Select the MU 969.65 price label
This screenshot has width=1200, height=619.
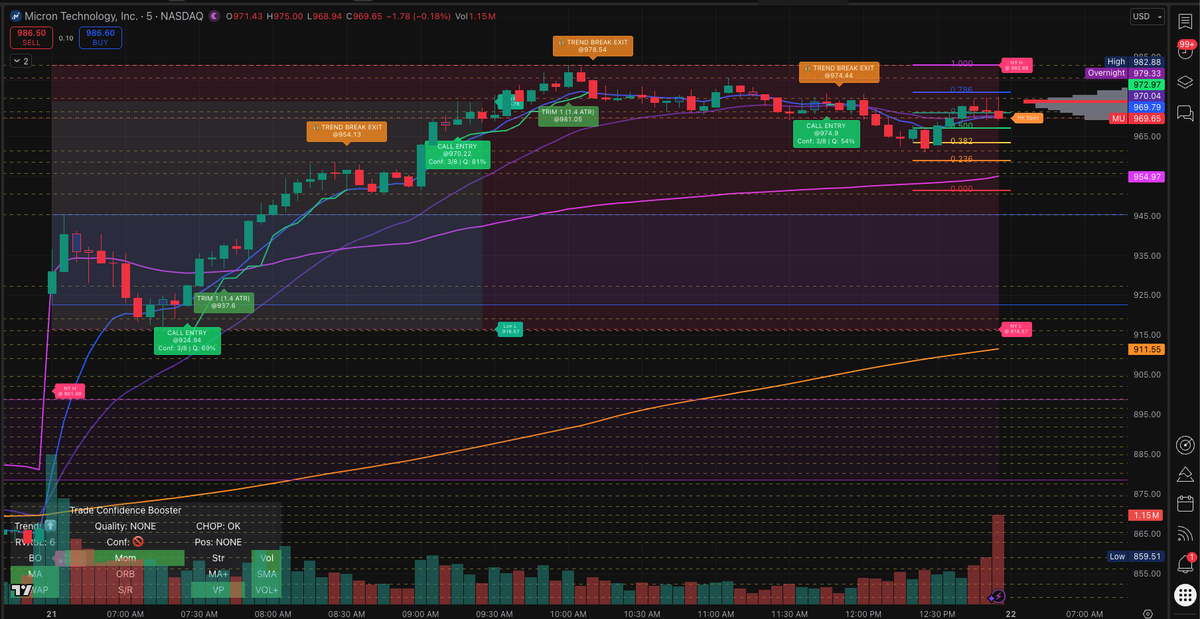(x=1137, y=118)
